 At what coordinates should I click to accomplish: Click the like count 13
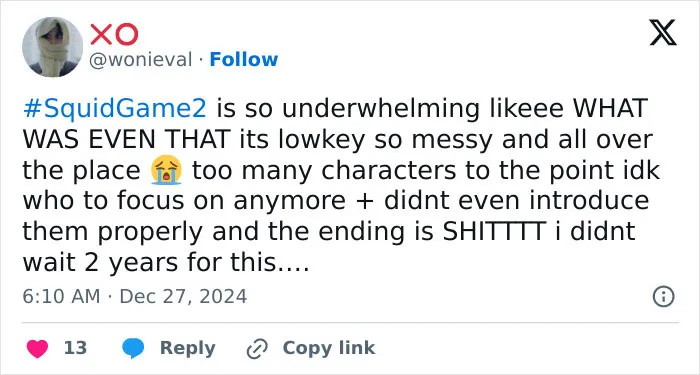[x=75, y=348]
